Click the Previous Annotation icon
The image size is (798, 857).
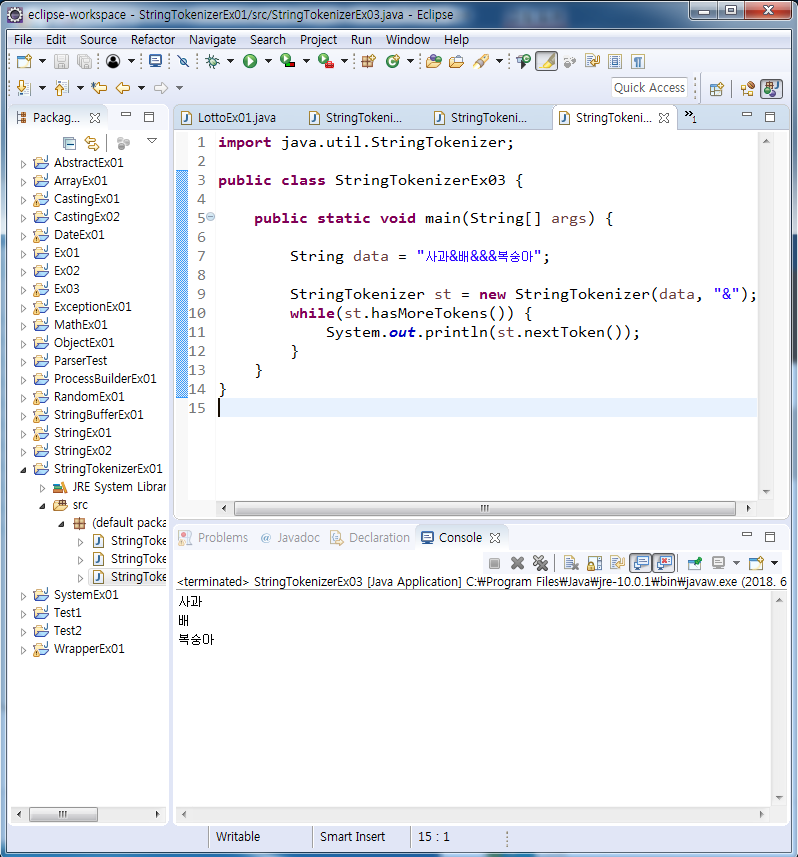click(61, 87)
